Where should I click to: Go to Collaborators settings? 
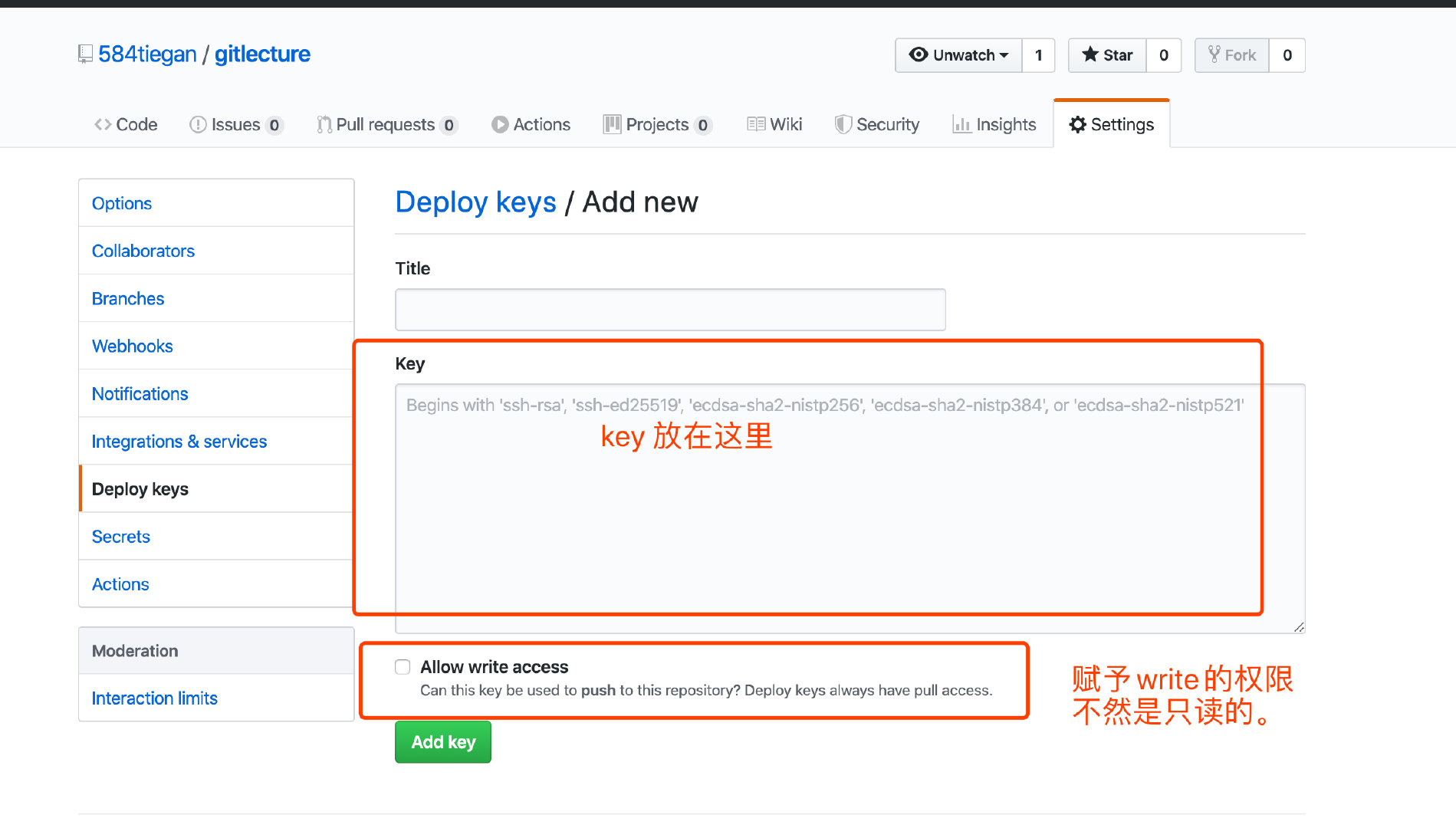coord(216,251)
